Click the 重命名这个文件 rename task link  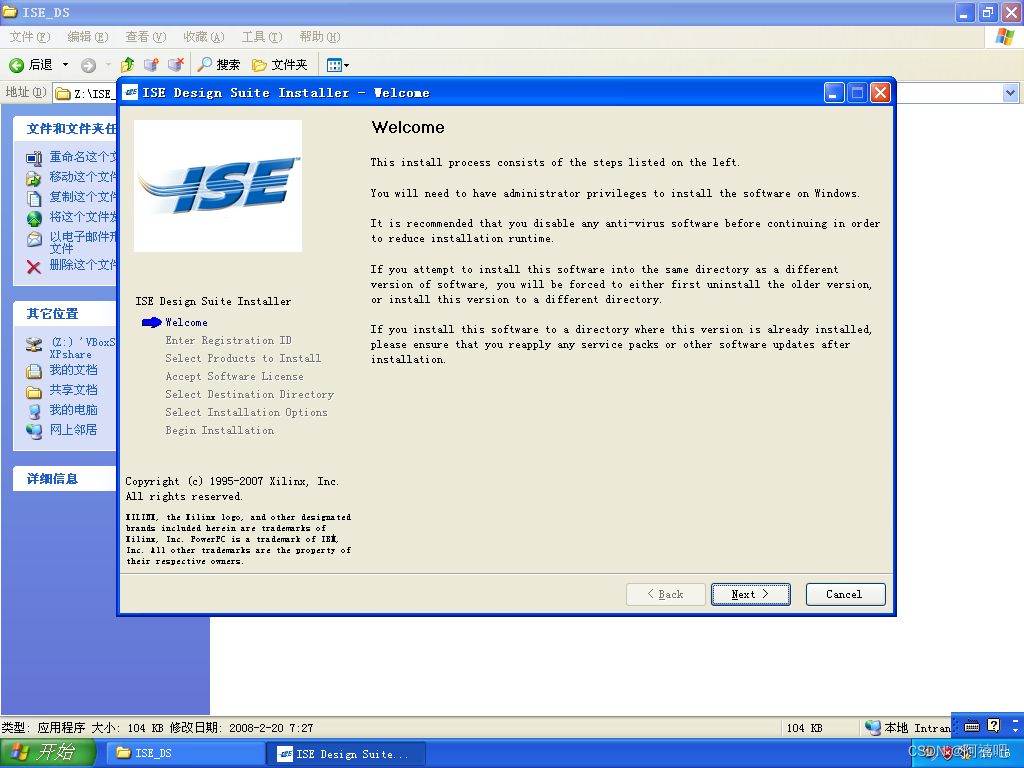(83, 157)
